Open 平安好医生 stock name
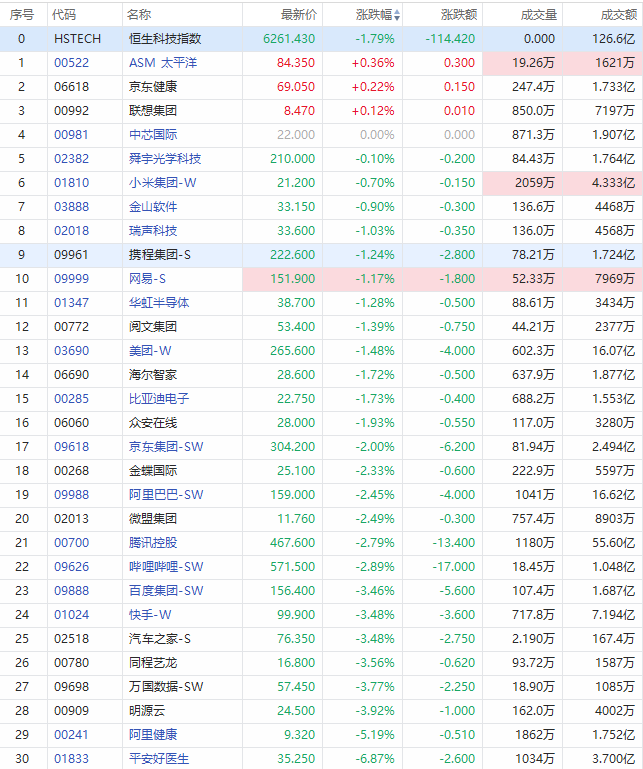Screen dimensions: 643x769 [x=159, y=760]
